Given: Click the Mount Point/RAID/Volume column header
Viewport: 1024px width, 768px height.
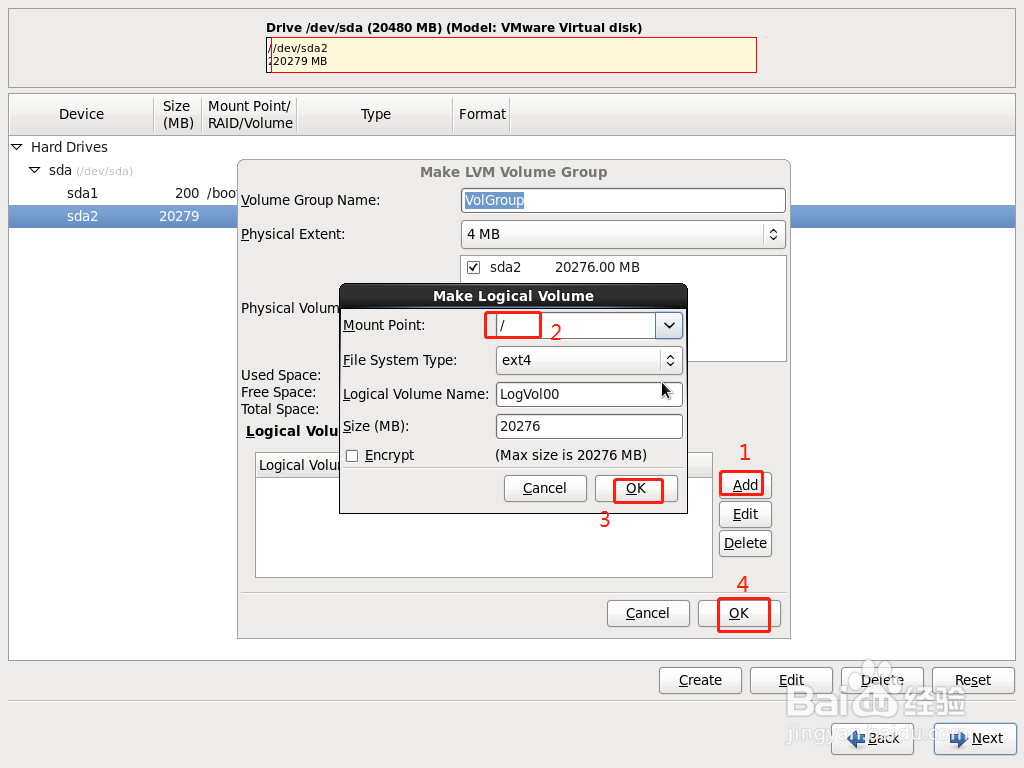Looking at the screenshot, I should point(250,114).
